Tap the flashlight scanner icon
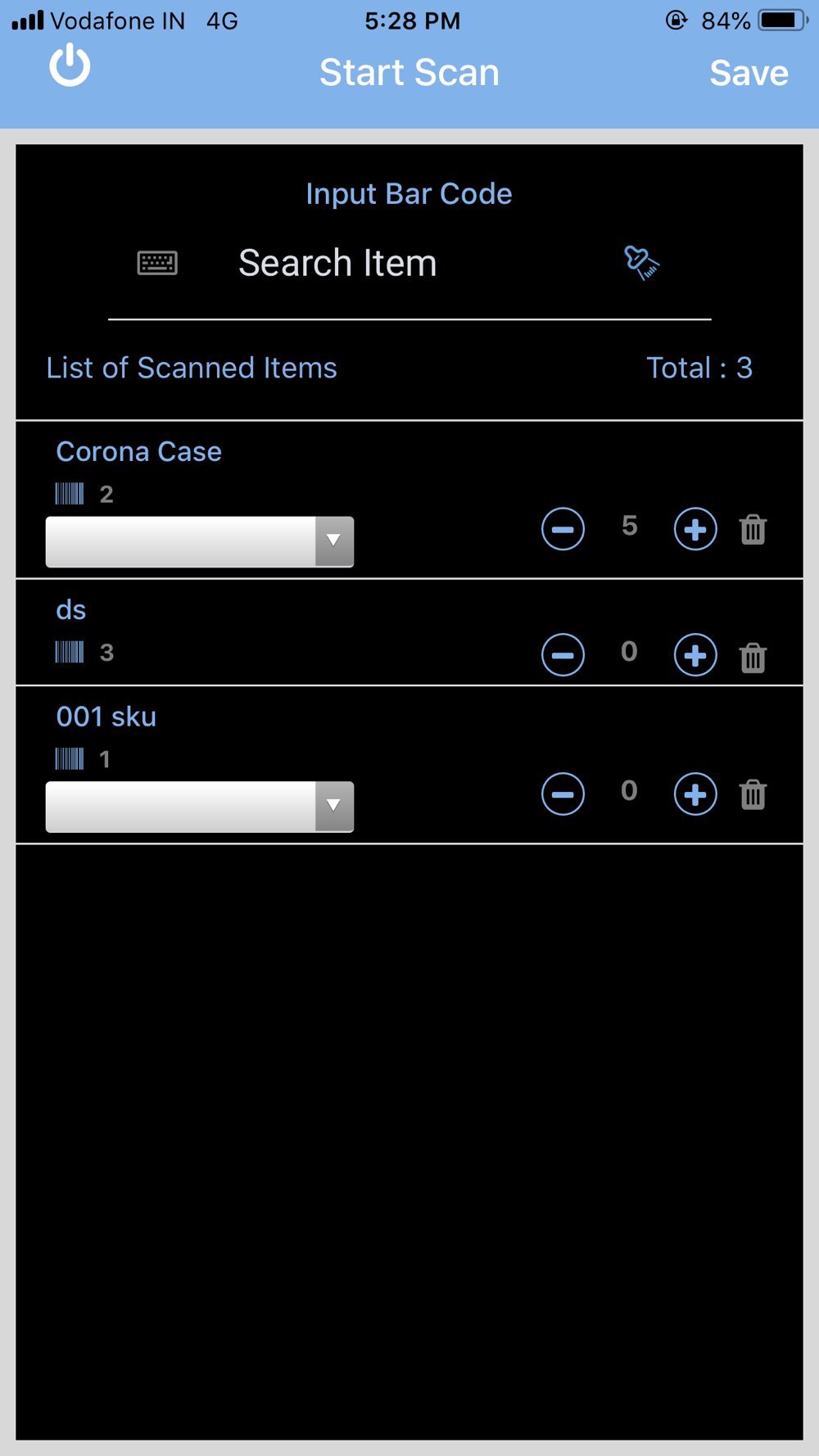Screen dimensions: 819x1456 click(641, 263)
